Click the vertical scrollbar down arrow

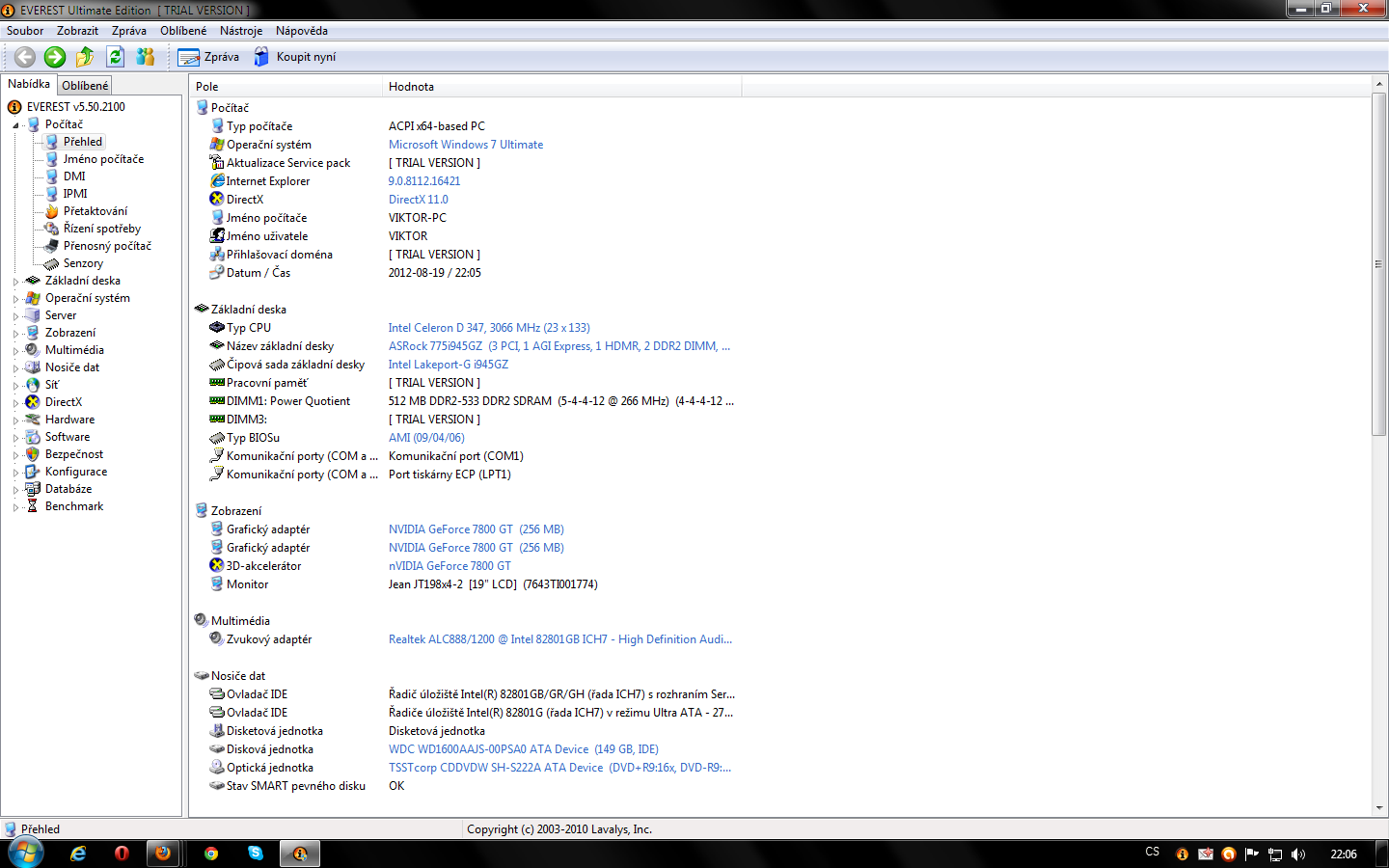pos(1378,808)
